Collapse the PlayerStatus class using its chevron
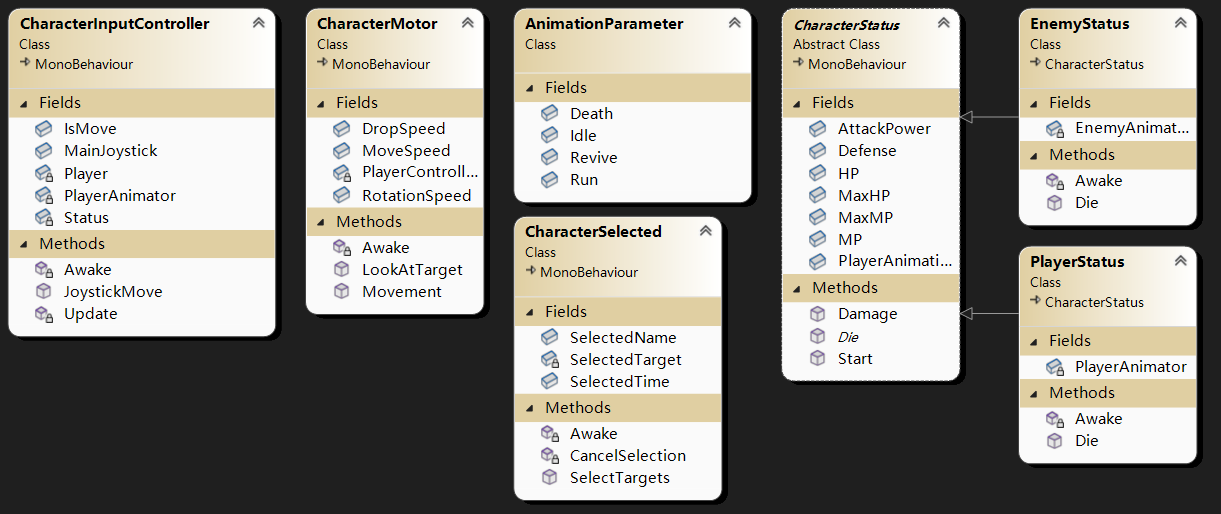 pos(1180,261)
